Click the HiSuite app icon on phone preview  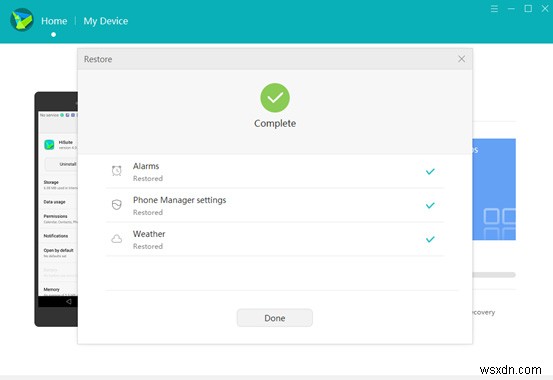point(49,145)
